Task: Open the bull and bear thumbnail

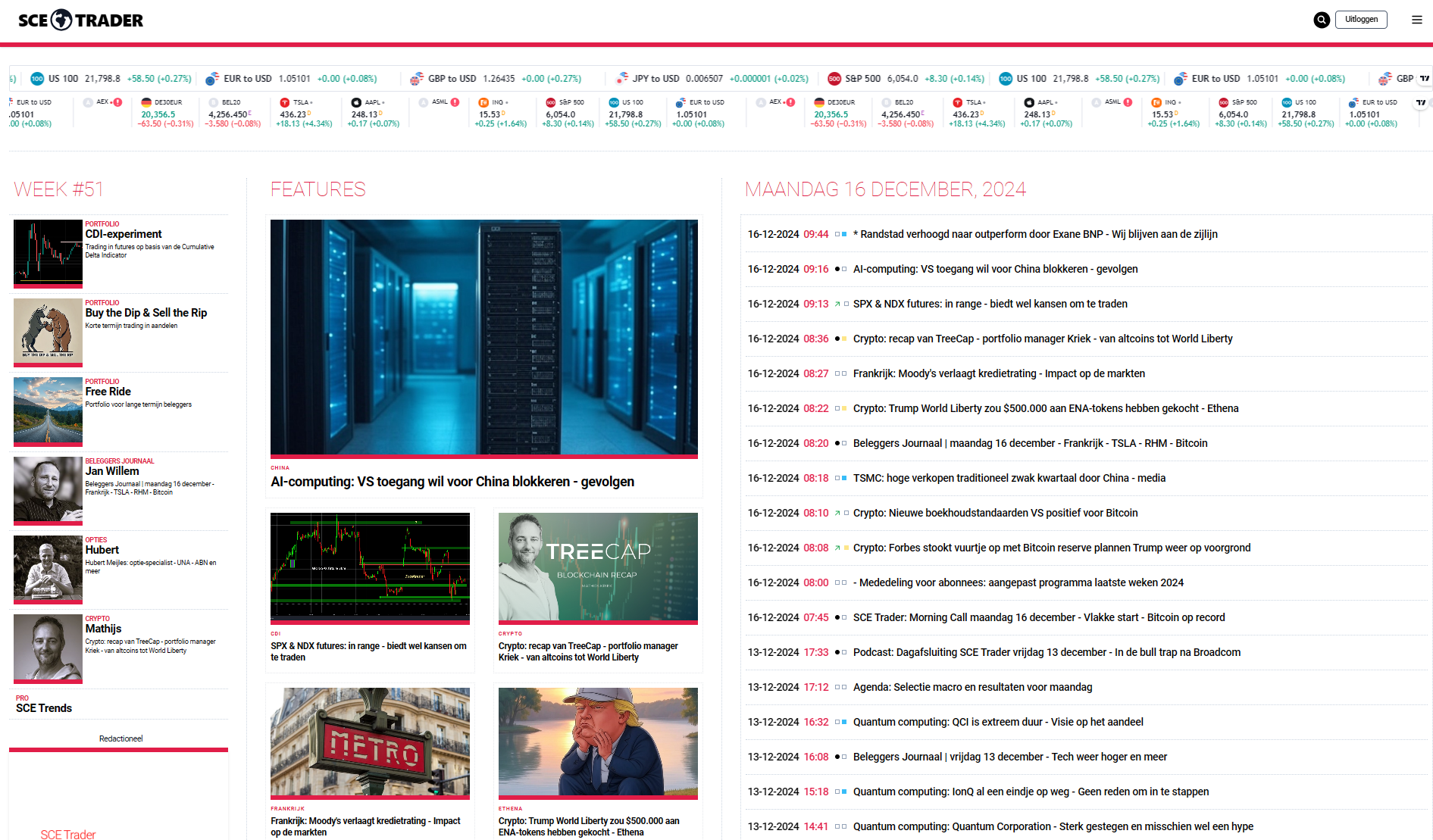Action: (x=48, y=333)
